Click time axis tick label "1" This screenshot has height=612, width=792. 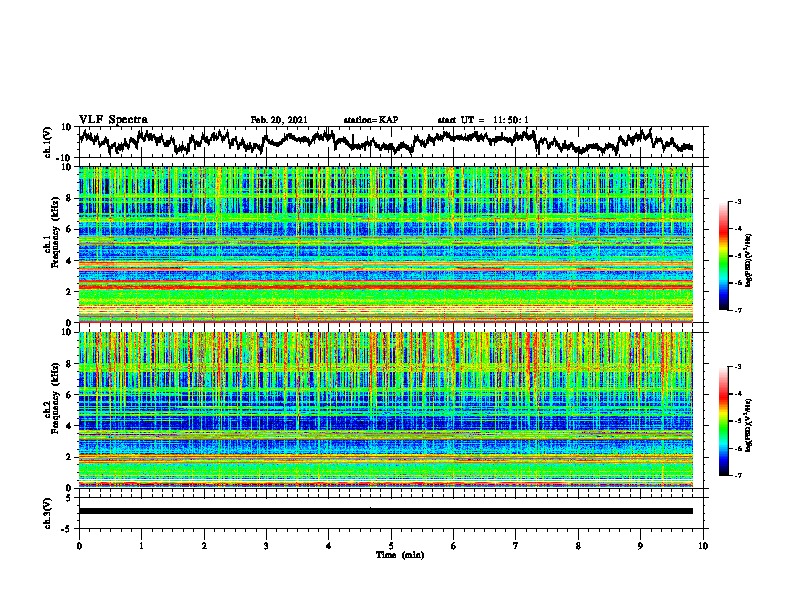[x=141, y=546]
